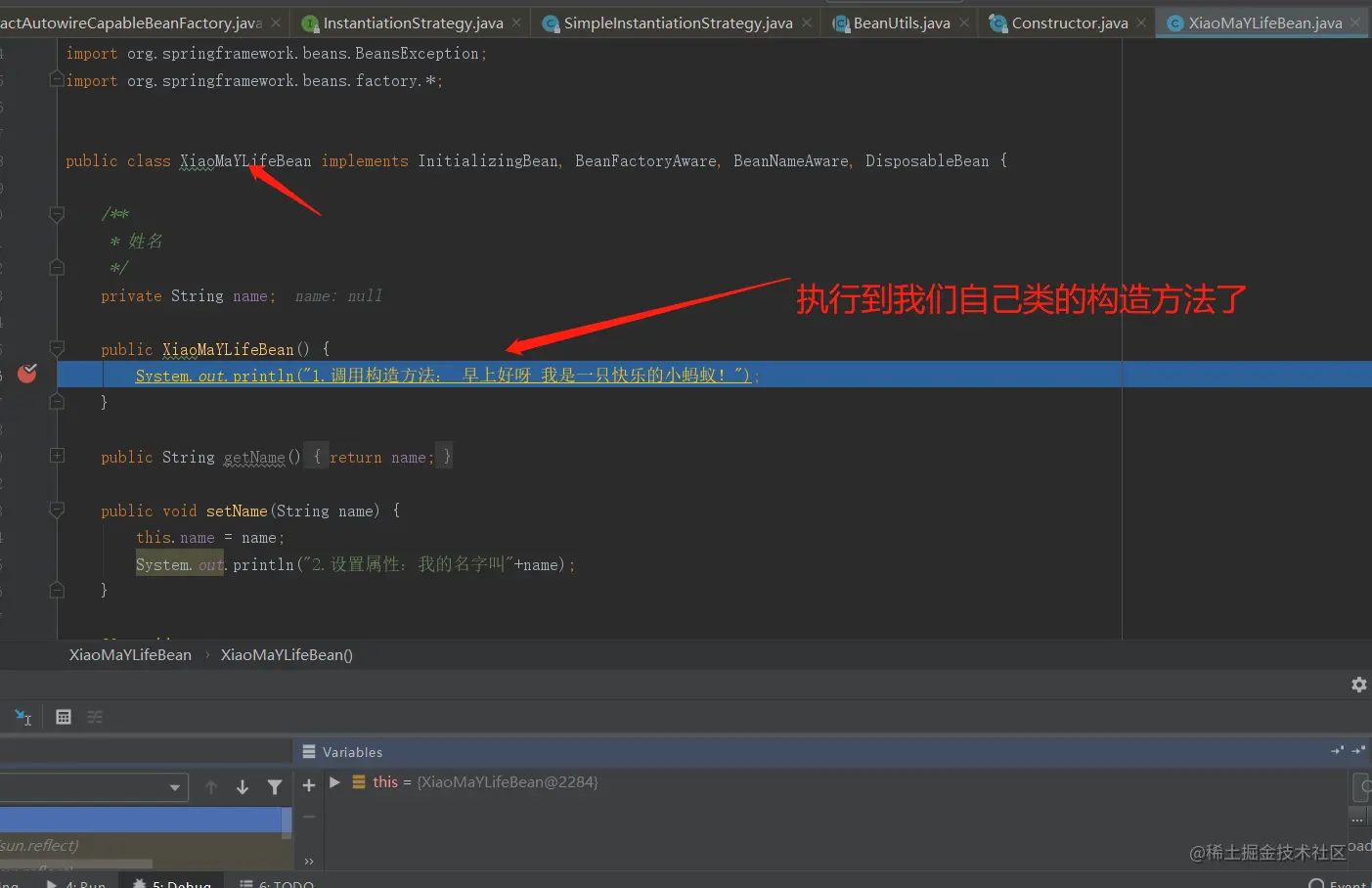Close the BeanUtils.java tab

click(x=964, y=22)
